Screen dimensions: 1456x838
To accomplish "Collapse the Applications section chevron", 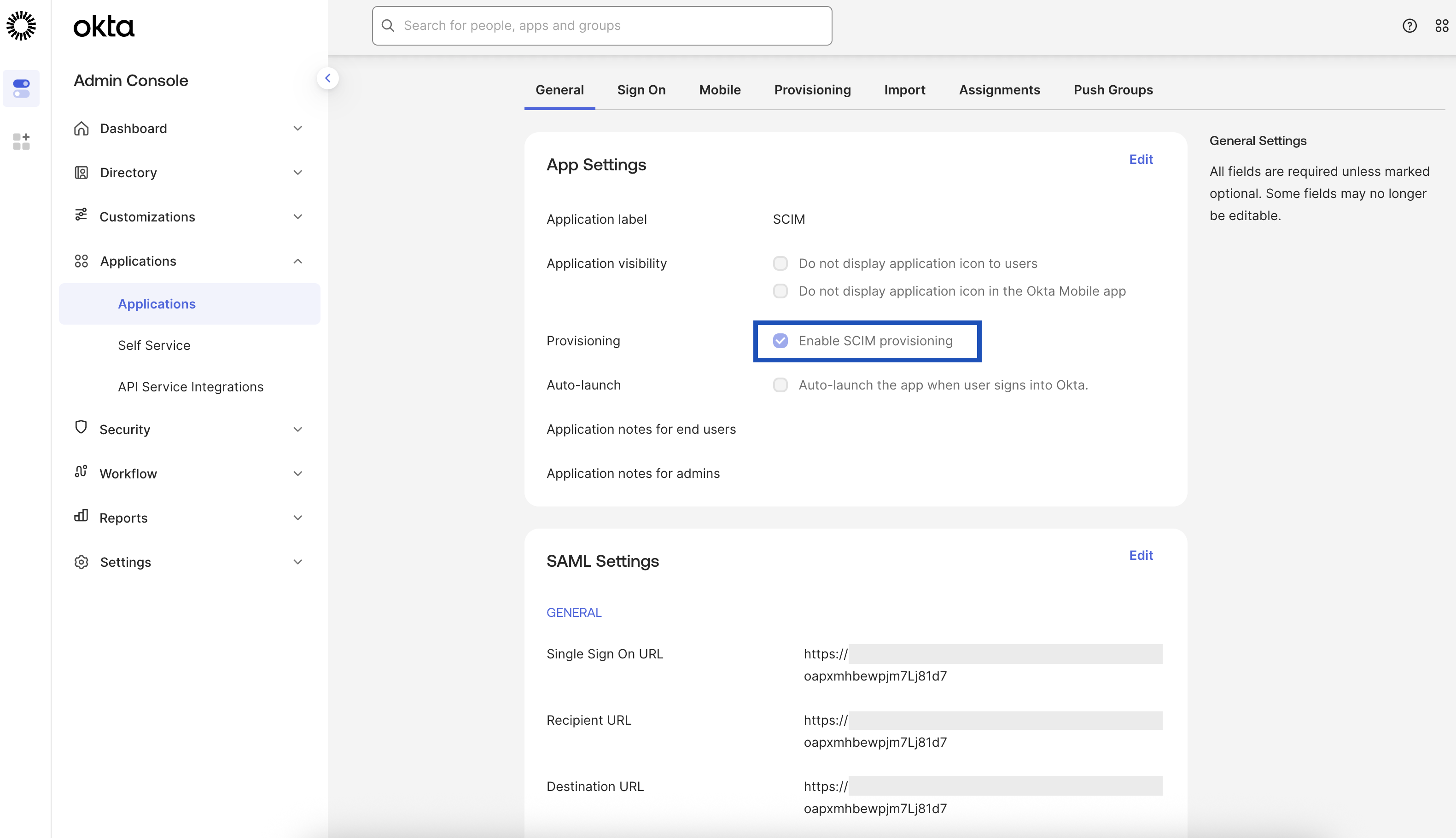I will point(297,262).
